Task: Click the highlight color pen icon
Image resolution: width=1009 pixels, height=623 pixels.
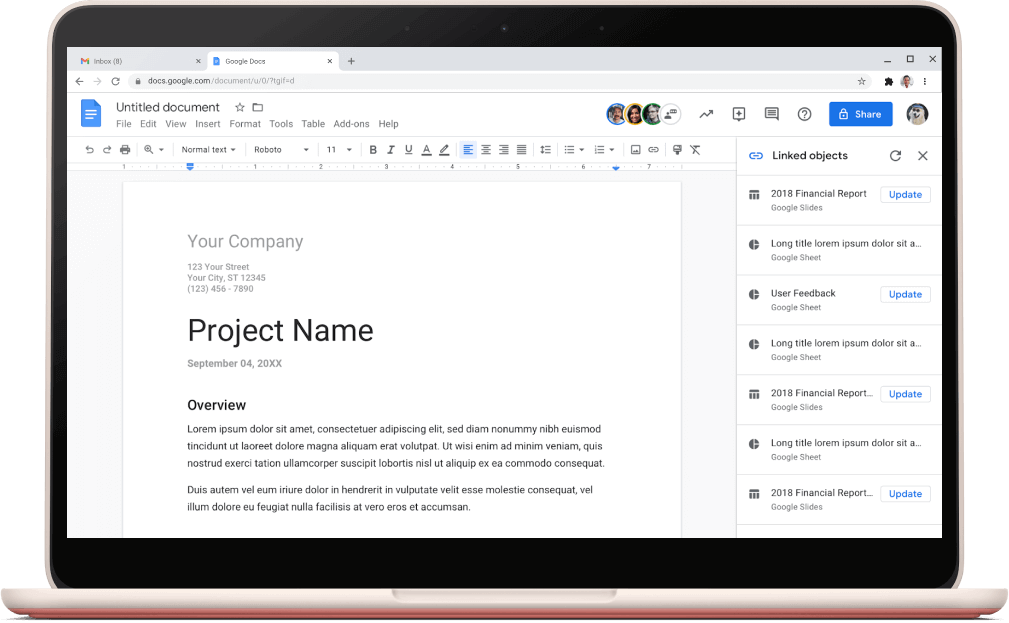Action: [x=444, y=150]
